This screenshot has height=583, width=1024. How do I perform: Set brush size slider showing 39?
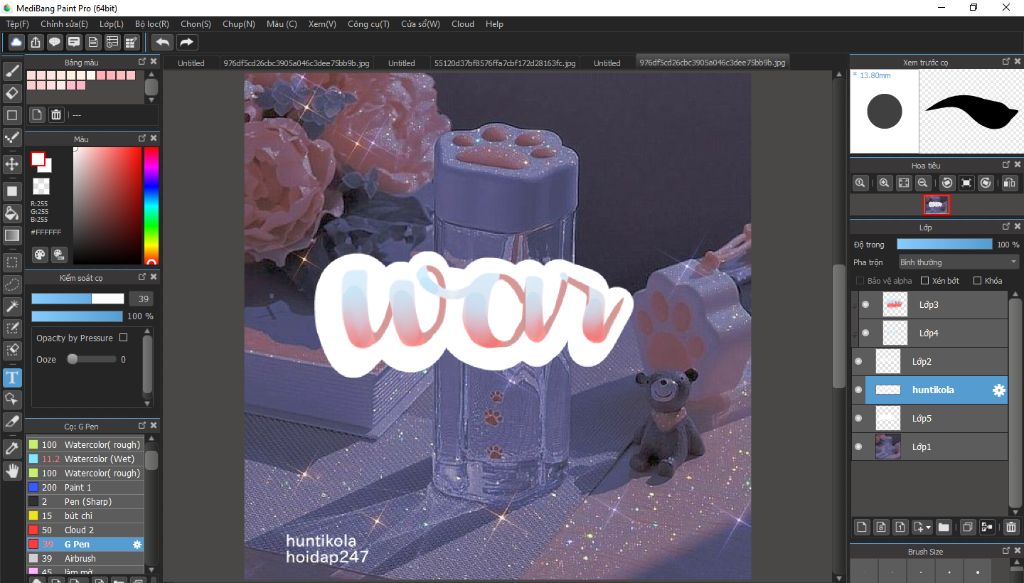pos(78,298)
